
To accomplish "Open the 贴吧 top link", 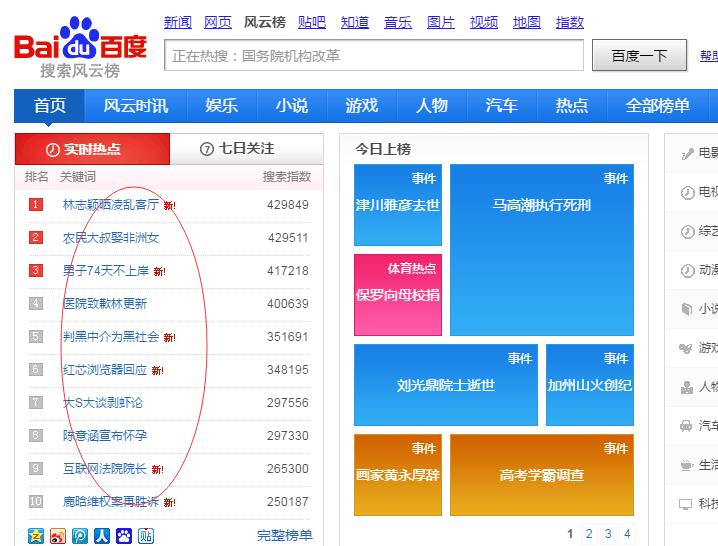I will 312,22.
